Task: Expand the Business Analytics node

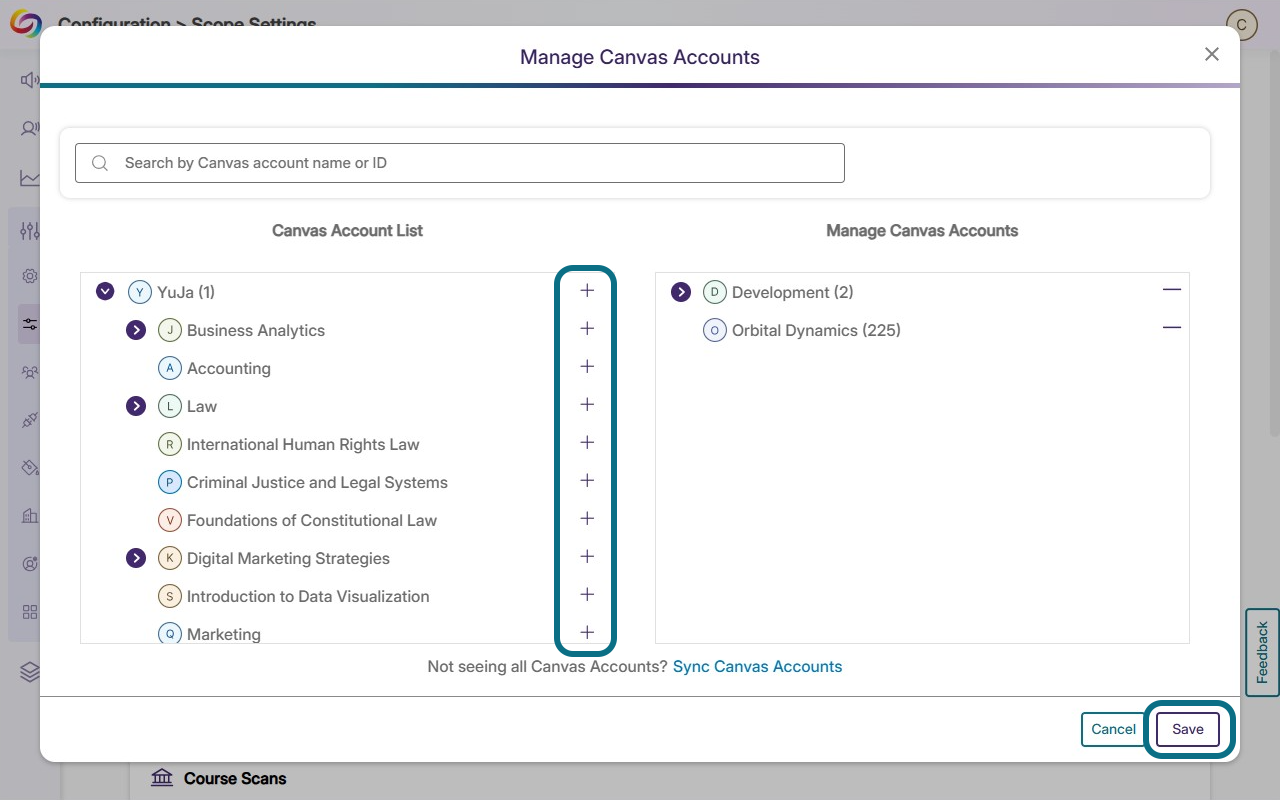Action: coord(136,330)
